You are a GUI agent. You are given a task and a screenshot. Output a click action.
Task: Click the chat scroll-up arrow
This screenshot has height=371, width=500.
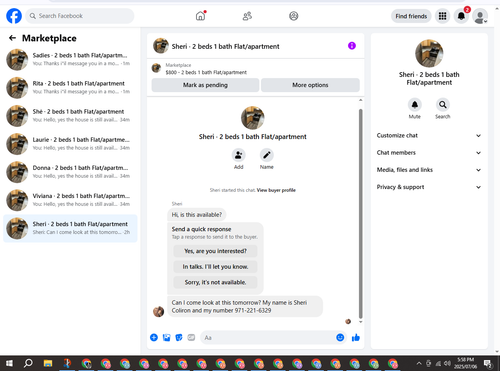pos(360,100)
